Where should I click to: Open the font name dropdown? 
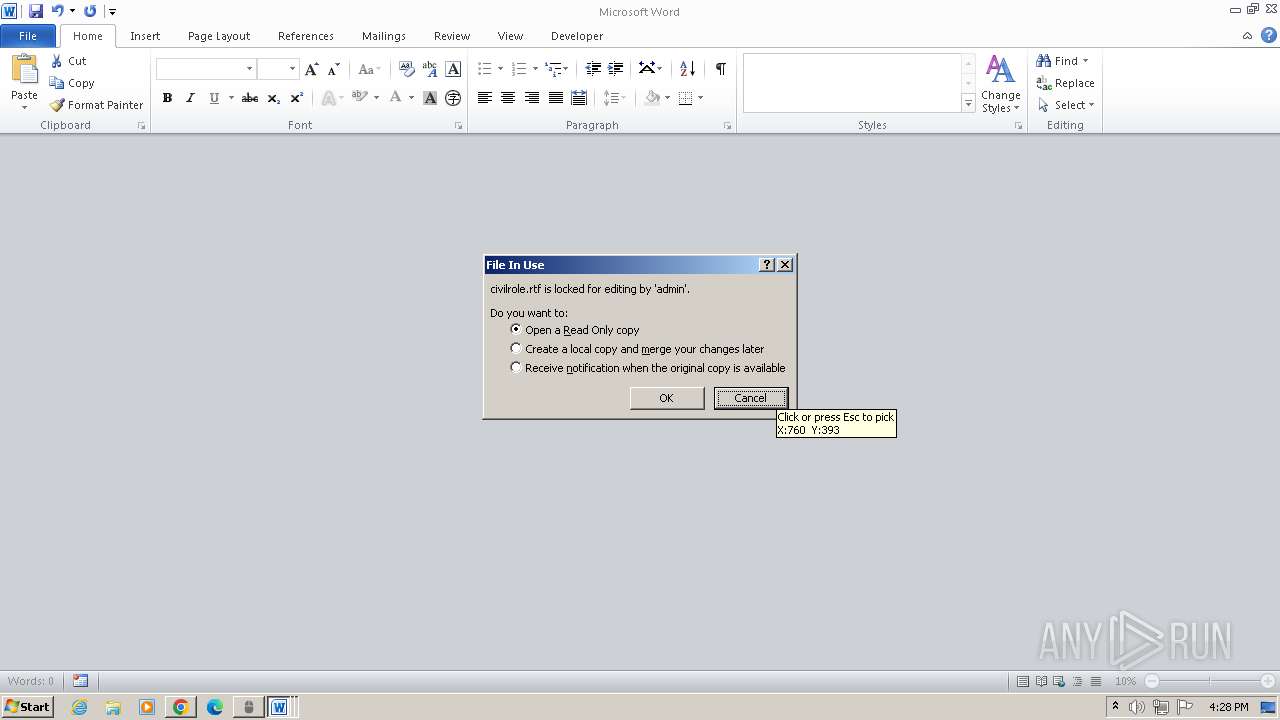tap(249, 69)
